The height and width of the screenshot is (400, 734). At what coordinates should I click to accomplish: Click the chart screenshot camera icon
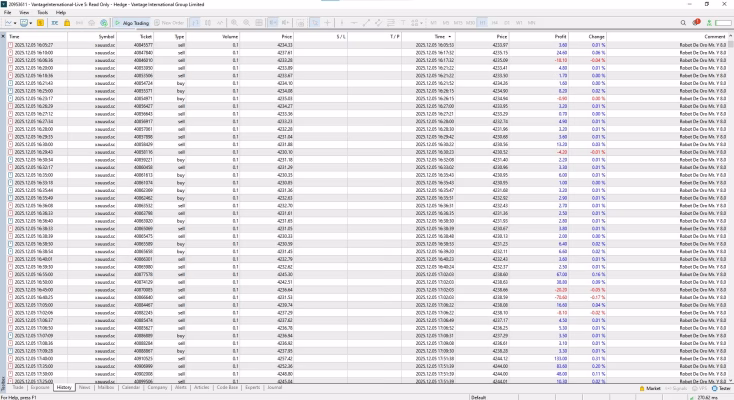(301, 22)
